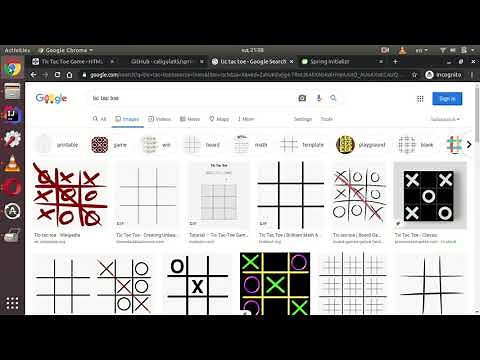Open IntelliJ IDEA from the dock

tap(12, 115)
